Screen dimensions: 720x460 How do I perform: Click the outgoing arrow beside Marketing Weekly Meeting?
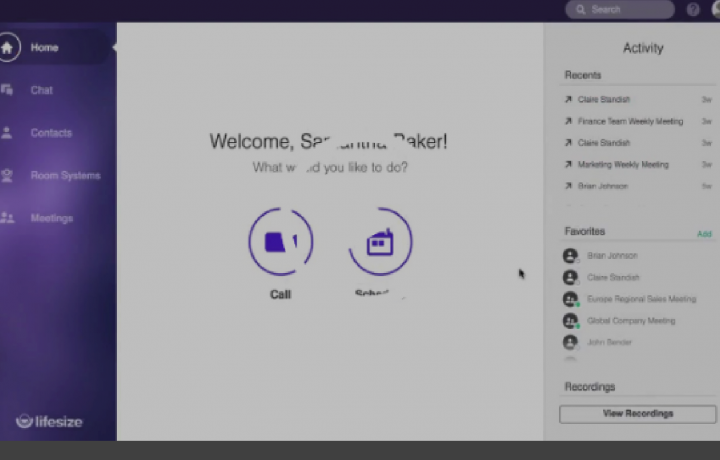(568, 164)
